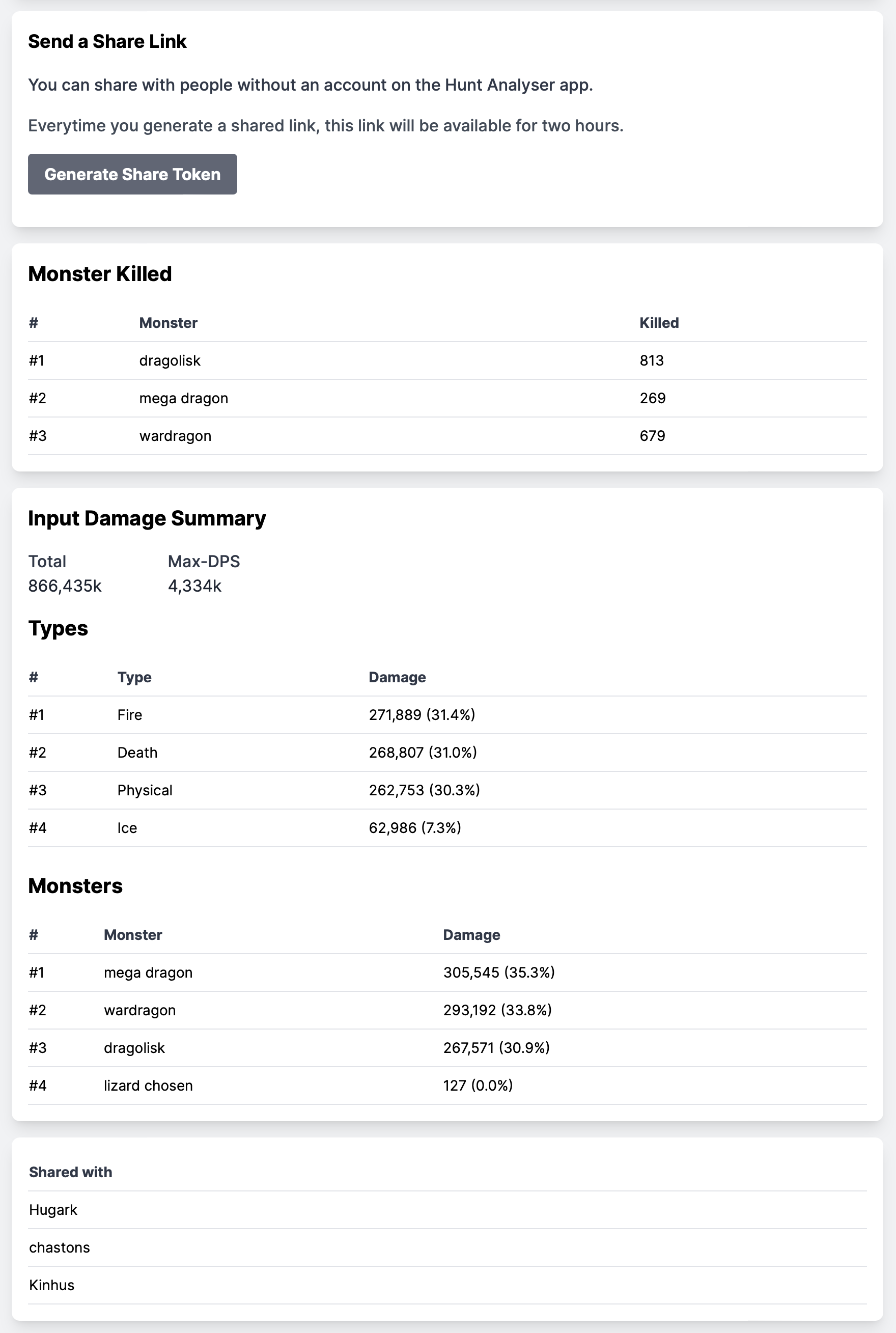This screenshot has height=1333, width=896.
Task: Click the Generate Share Token button
Action: pyautogui.click(x=132, y=174)
